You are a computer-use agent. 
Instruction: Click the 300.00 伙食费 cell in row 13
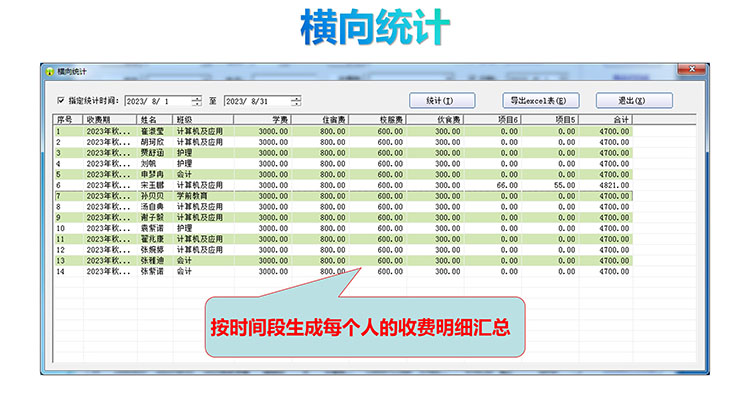[447, 261]
